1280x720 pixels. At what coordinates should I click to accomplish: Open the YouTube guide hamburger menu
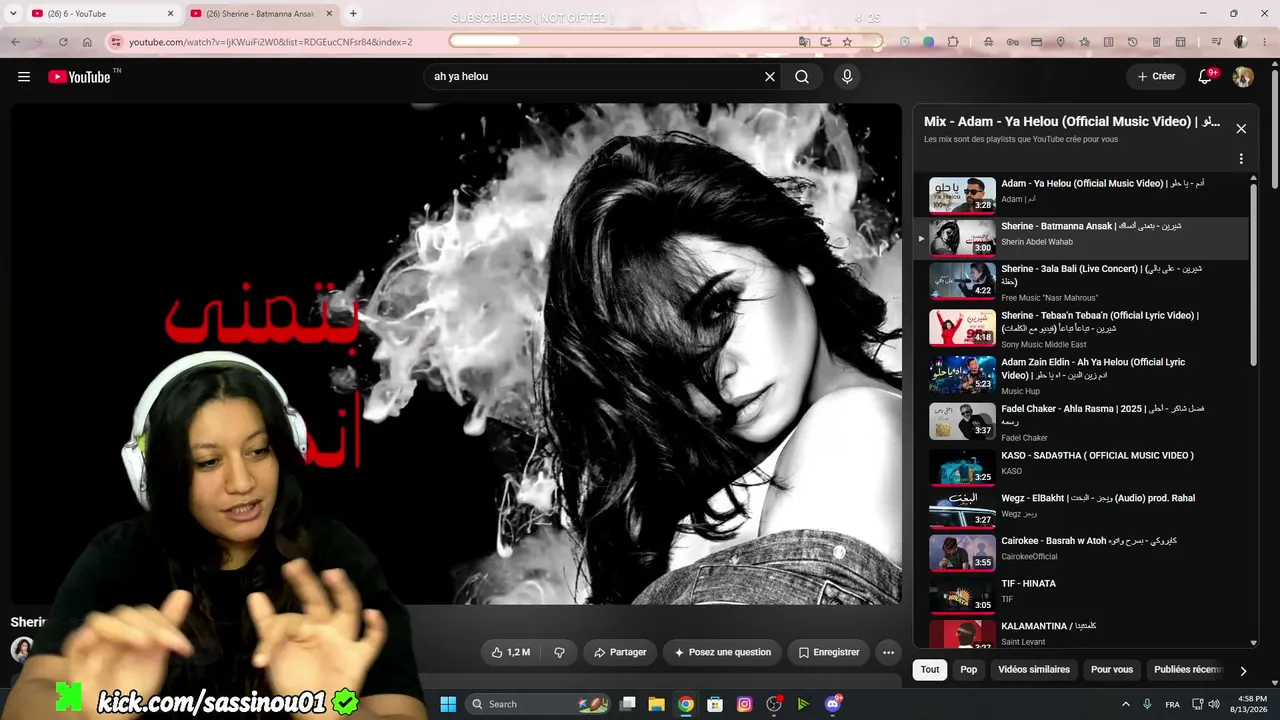(x=24, y=77)
